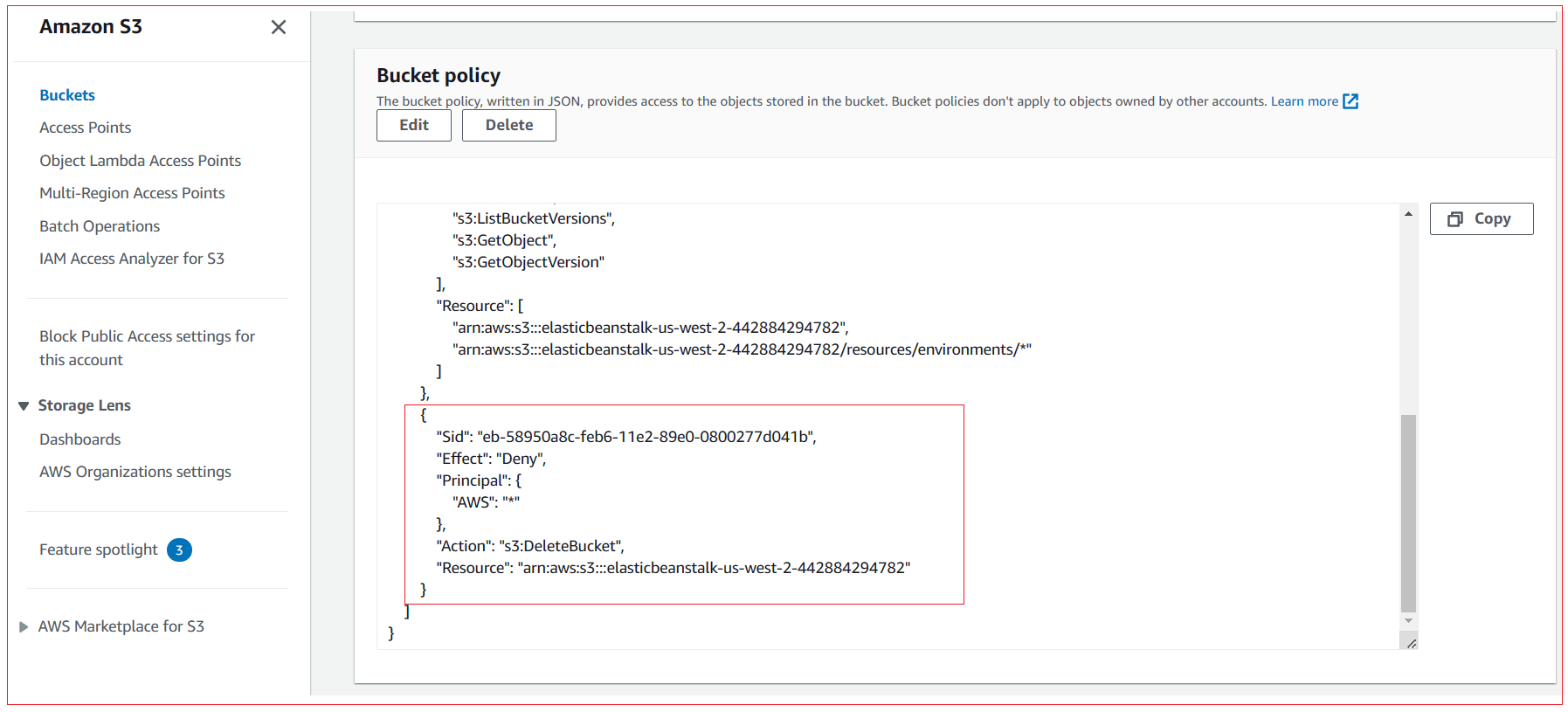Edit the bucket policy
The width and height of the screenshot is (1568, 712).
tap(414, 125)
